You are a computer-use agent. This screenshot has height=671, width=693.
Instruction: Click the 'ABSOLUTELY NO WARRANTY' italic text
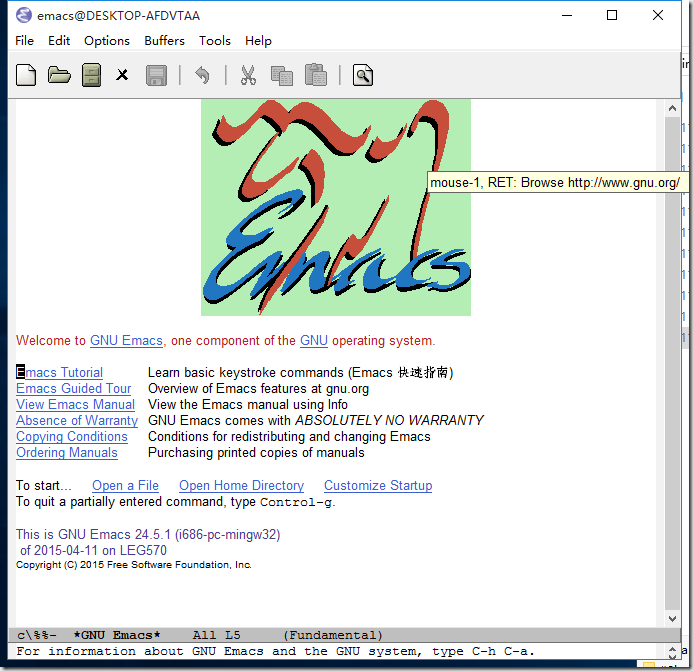[x=389, y=420]
